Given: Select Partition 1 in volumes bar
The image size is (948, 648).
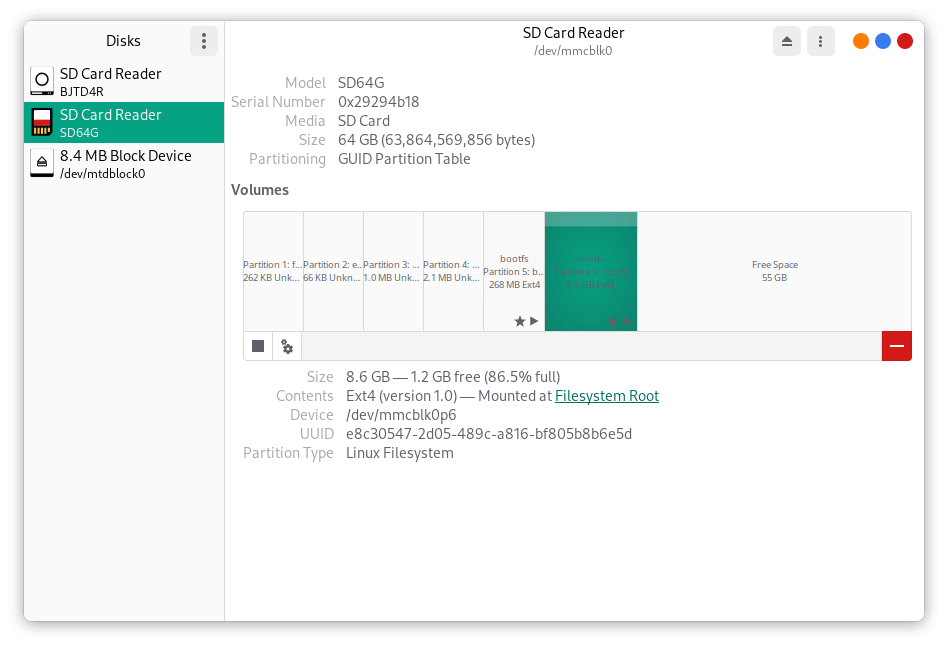Looking at the screenshot, I should [x=273, y=271].
